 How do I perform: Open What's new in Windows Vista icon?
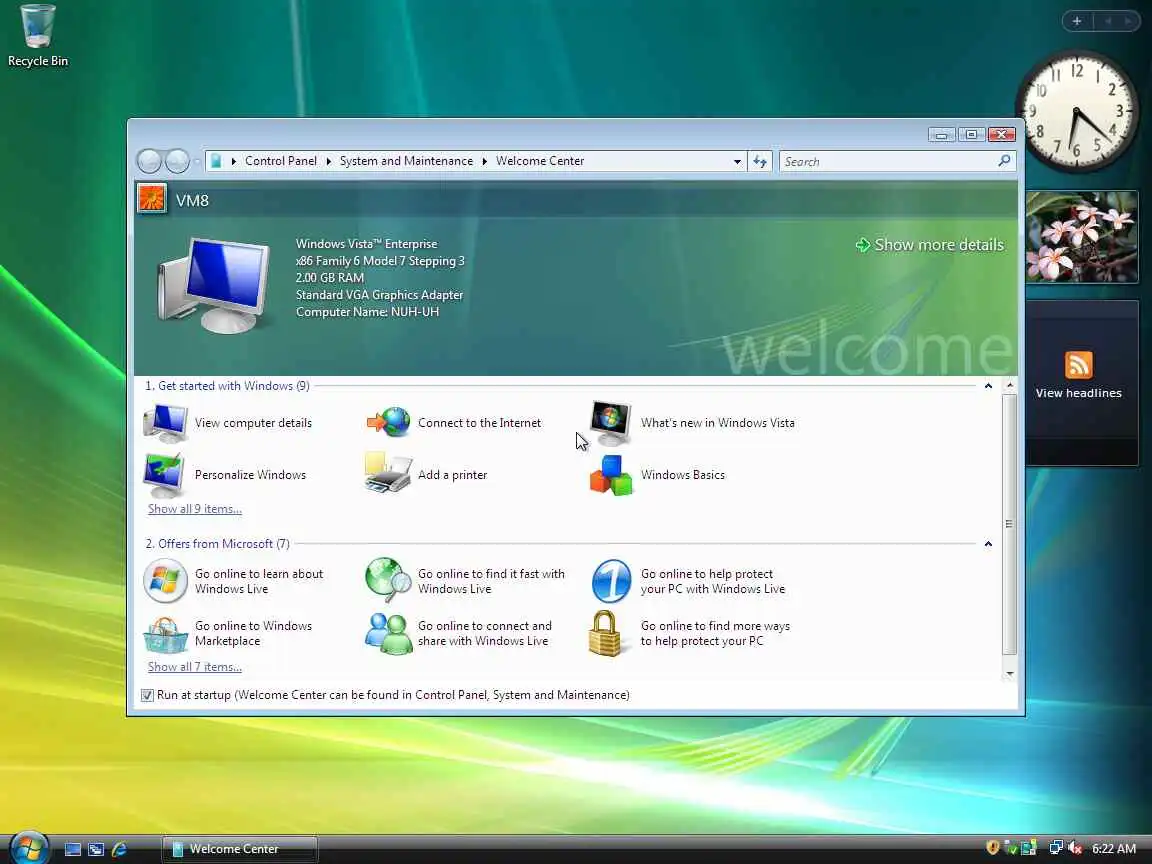[611, 423]
